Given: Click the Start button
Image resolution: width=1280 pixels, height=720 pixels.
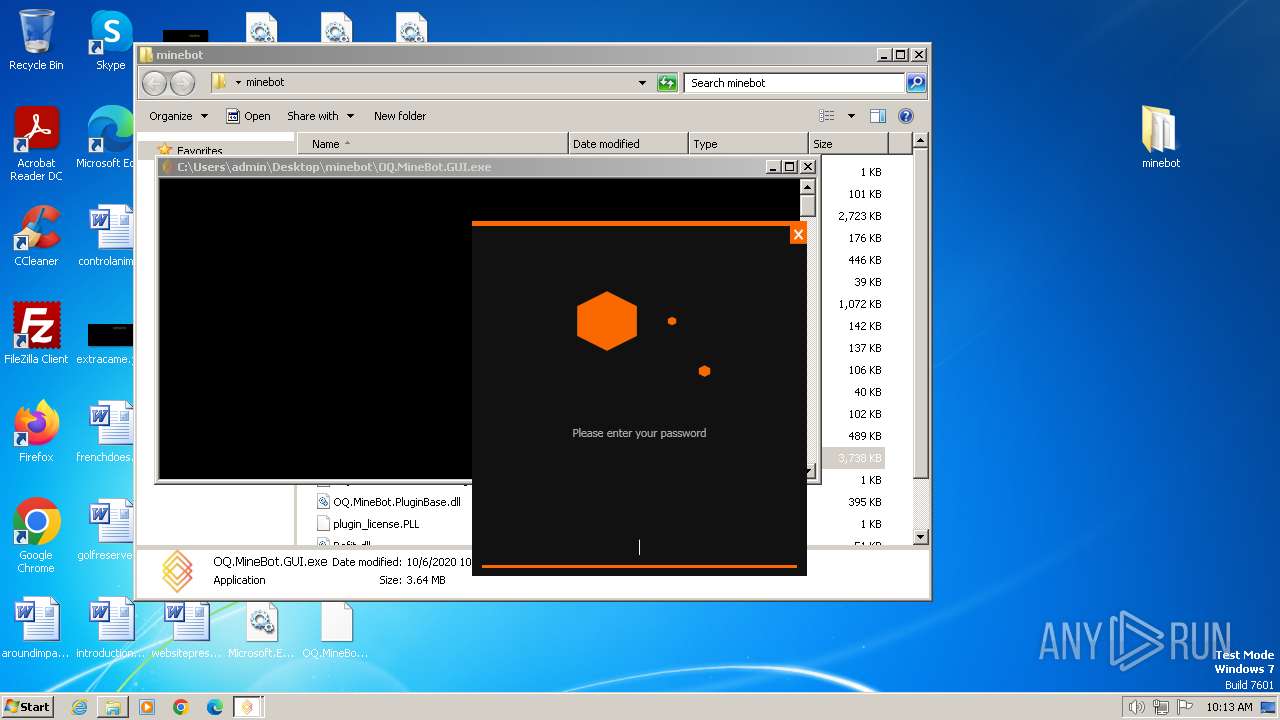Looking at the screenshot, I should tap(28, 706).
